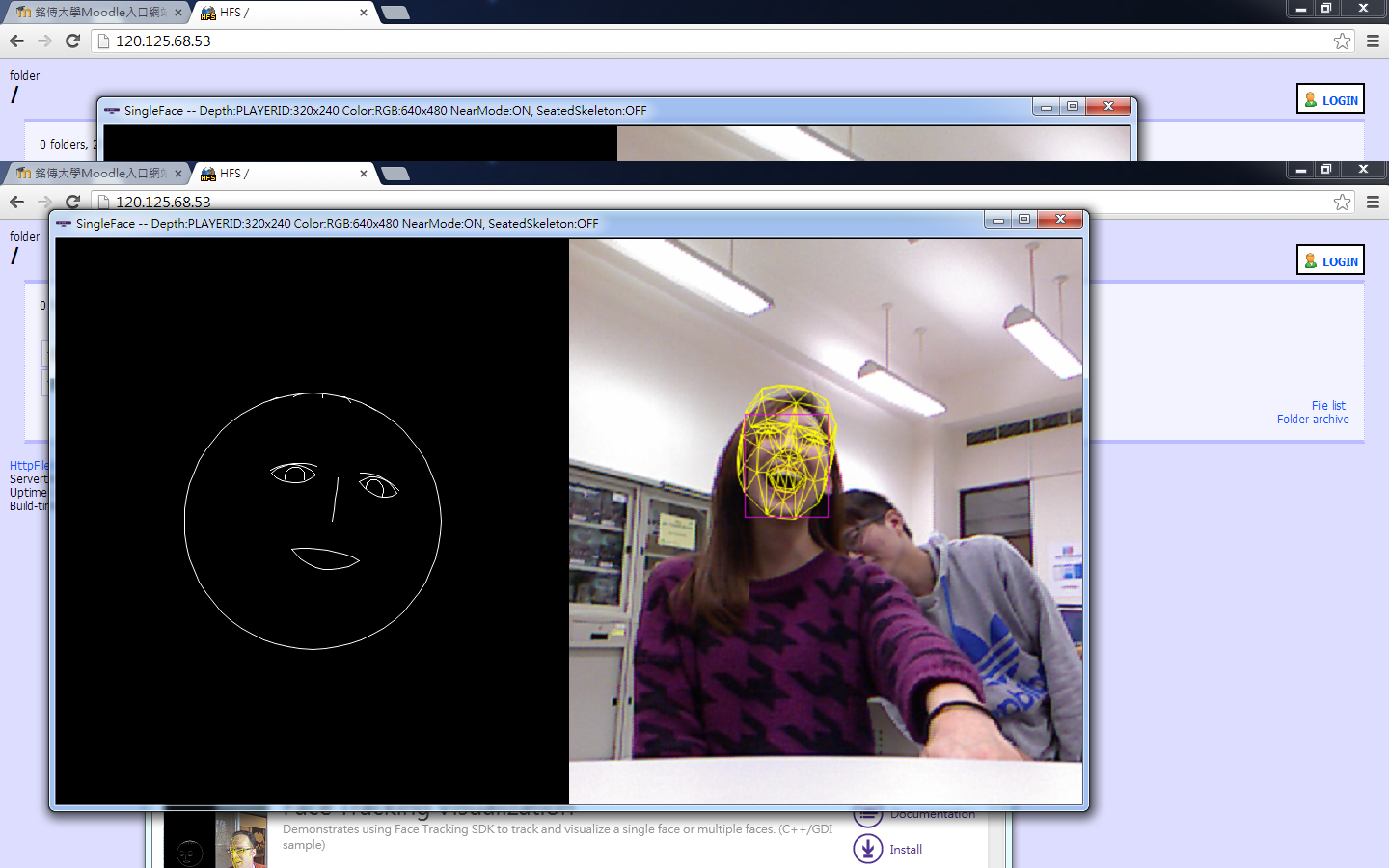1389x868 pixels.
Task: Go back in the topmost browser window
Action: tap(16, 41)
